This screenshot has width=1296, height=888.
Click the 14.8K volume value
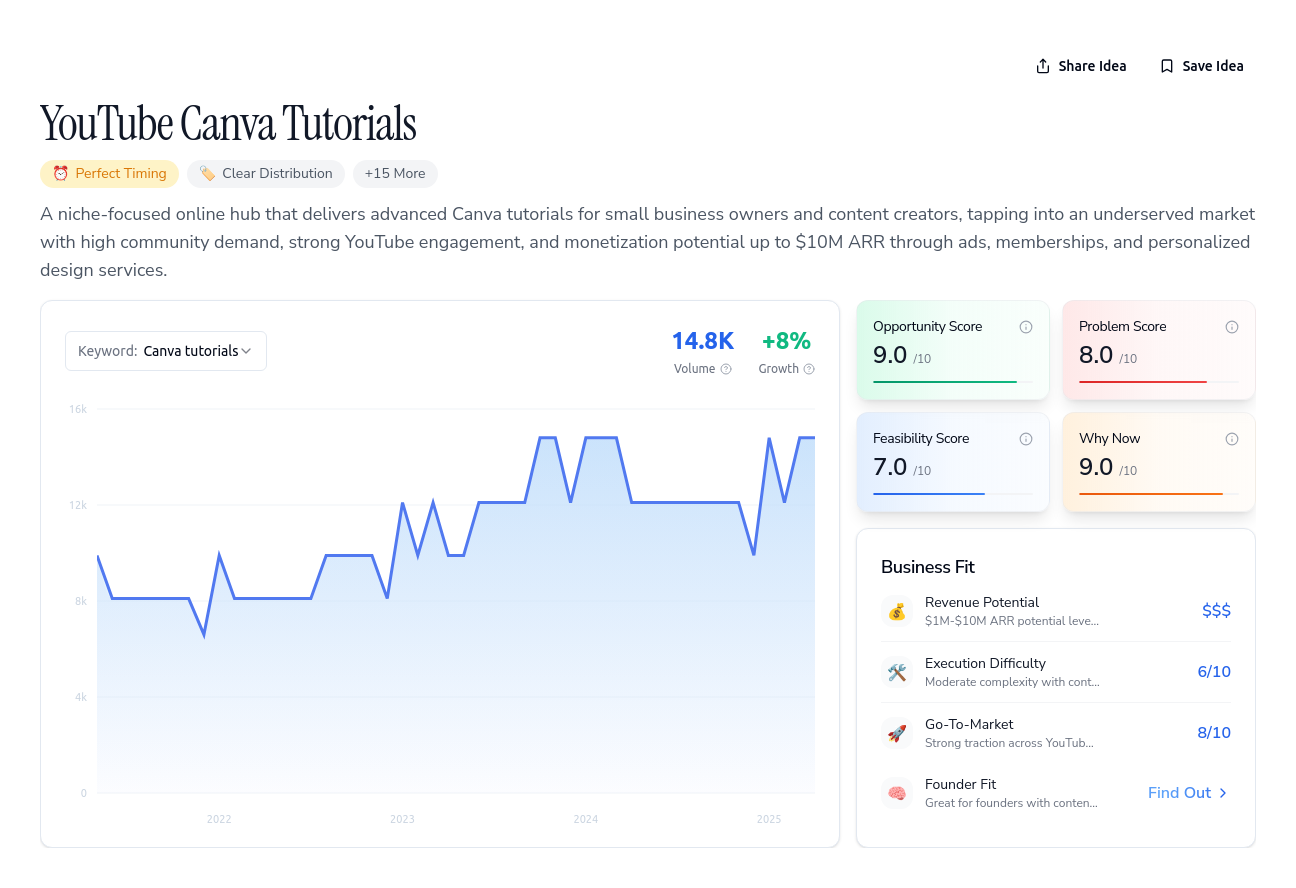click(x=703, y=341)
